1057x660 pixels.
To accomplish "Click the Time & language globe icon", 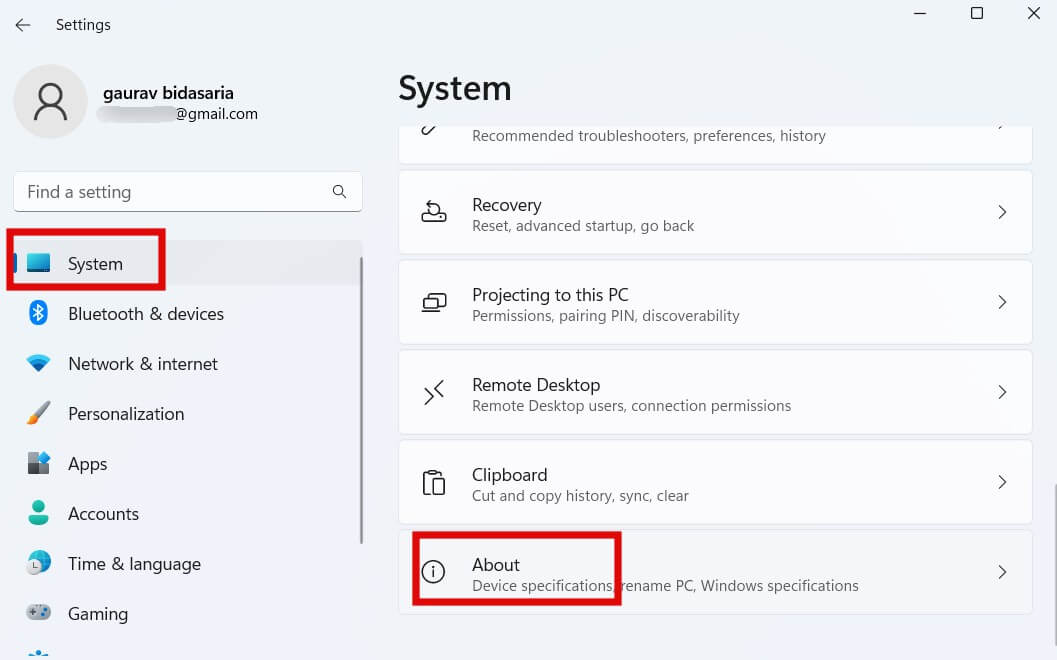I will coord(39,564).
